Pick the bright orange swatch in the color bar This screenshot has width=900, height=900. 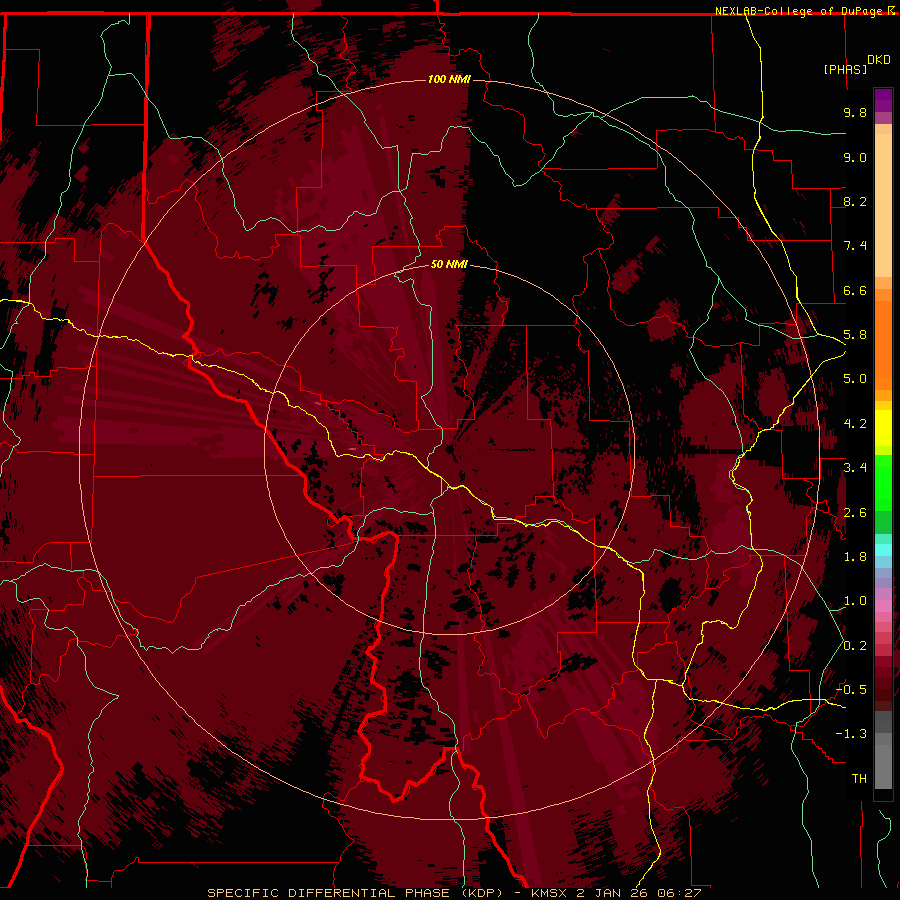coord(883,344)
